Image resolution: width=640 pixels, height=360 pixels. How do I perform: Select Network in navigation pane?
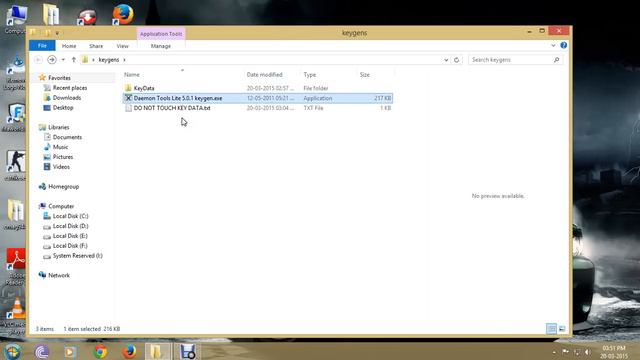point(59,276)
